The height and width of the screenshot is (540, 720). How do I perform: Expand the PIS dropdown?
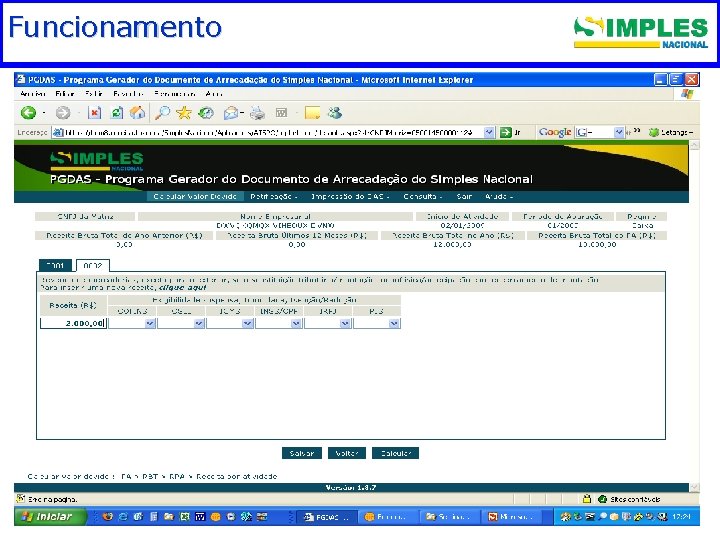tap(394, 323)
